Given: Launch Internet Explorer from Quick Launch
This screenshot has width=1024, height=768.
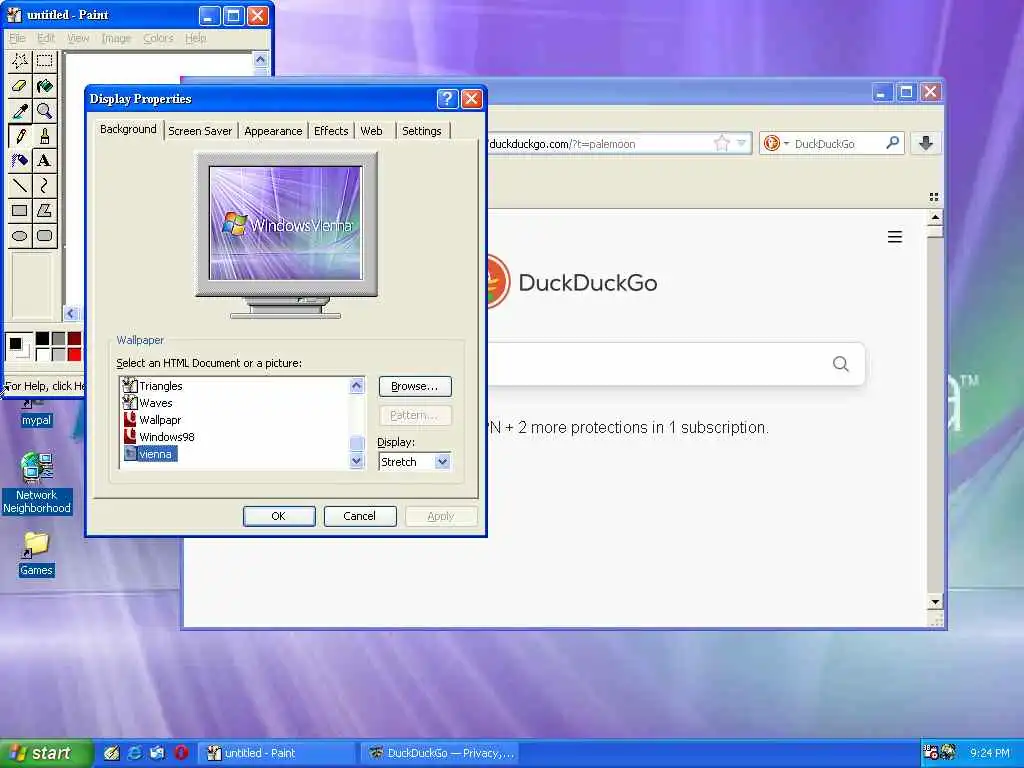Looking at the screenshot, I should point(135,753).
